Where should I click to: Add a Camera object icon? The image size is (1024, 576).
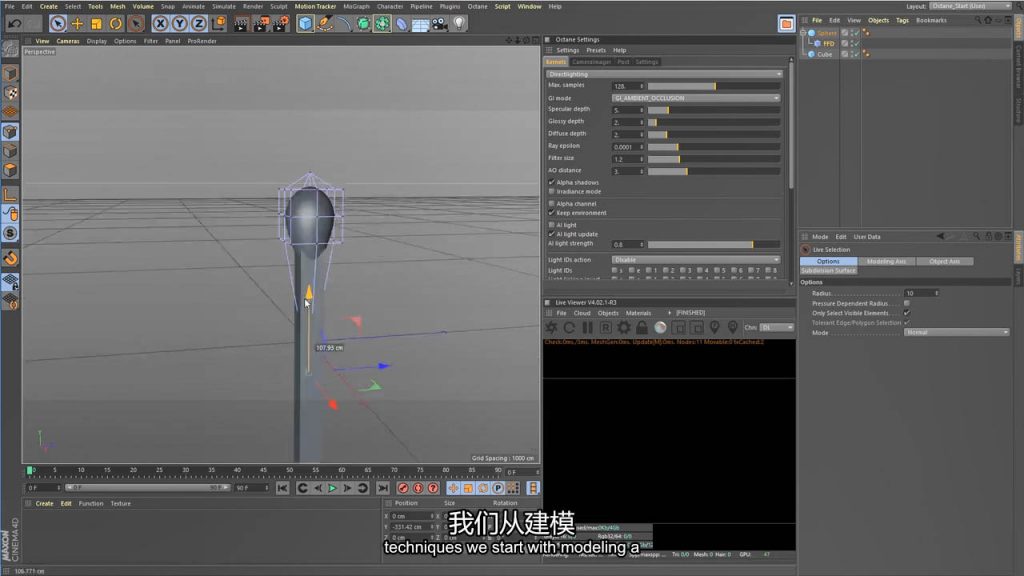(440, 24)
